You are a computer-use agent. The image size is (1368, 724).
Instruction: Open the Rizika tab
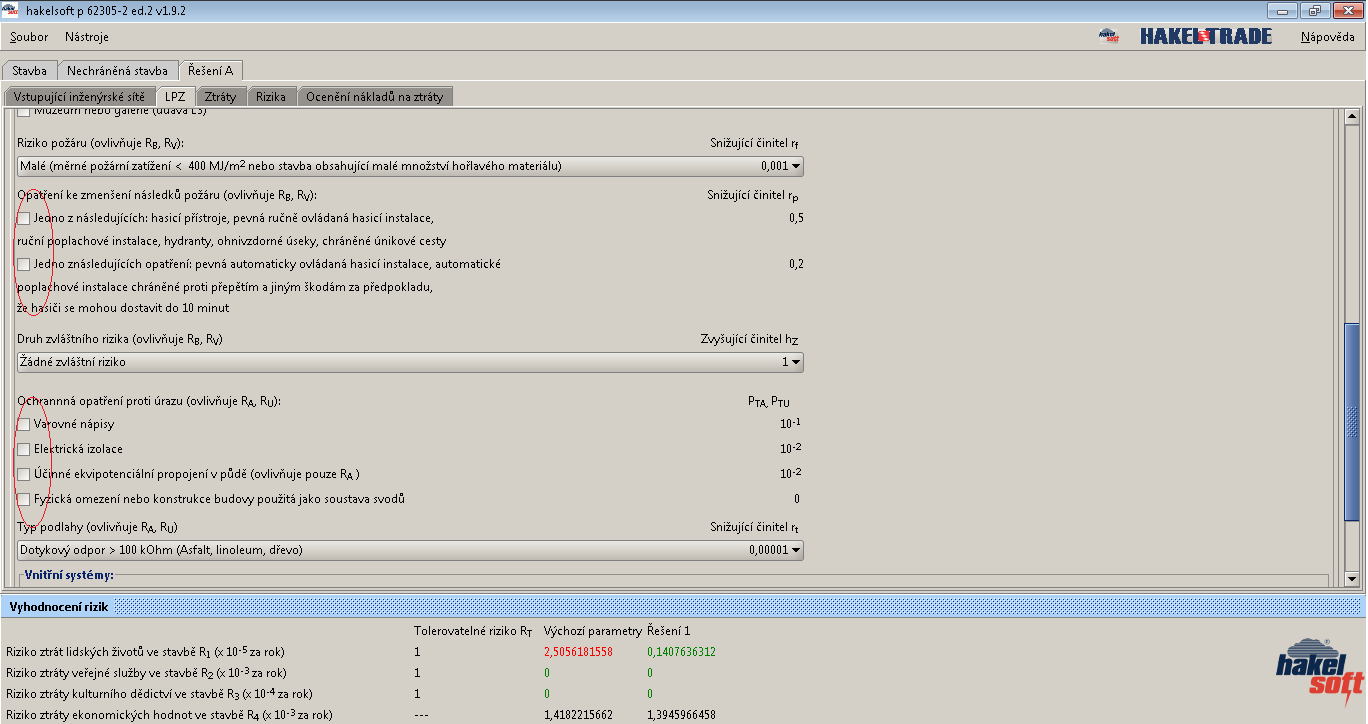point(271,97)
